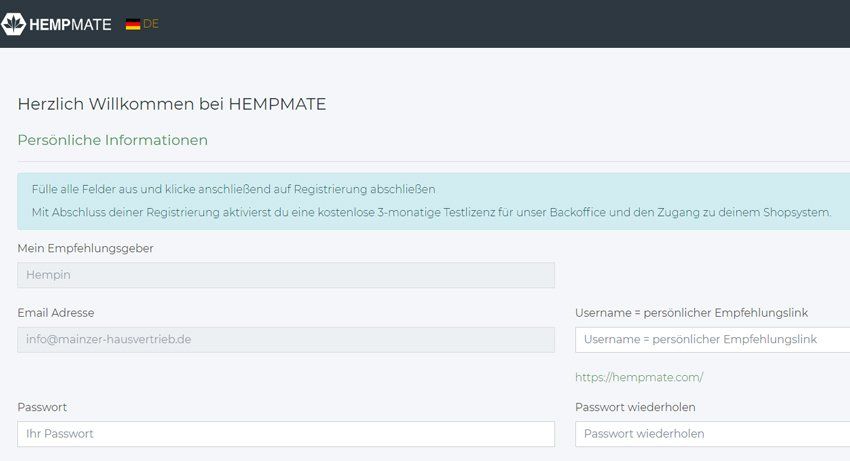Click the 'Email Adresse' label
The image size is (850, 461).
pyautogui.click(x=56, y=313)
